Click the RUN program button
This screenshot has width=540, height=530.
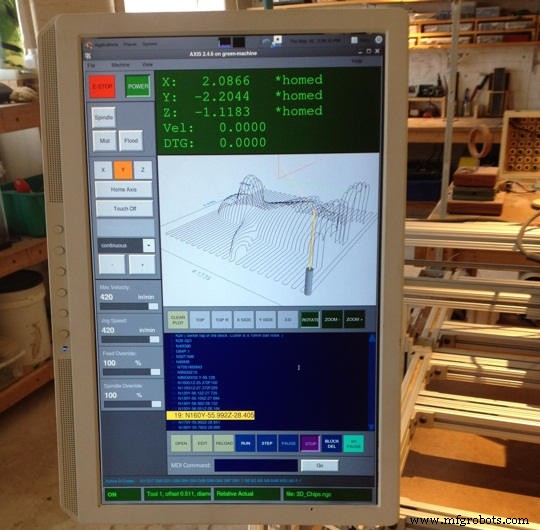point(246,443)
